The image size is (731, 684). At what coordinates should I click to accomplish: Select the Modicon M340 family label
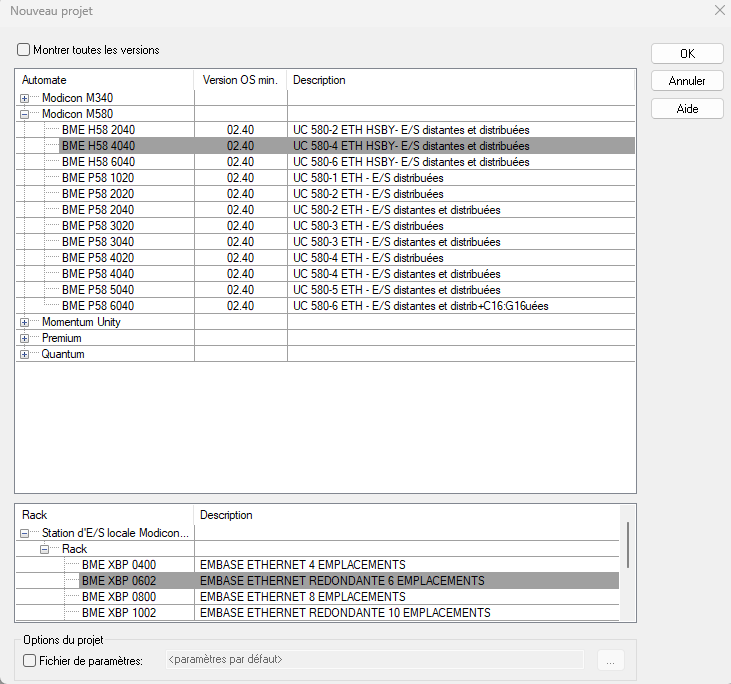[77, 98]
